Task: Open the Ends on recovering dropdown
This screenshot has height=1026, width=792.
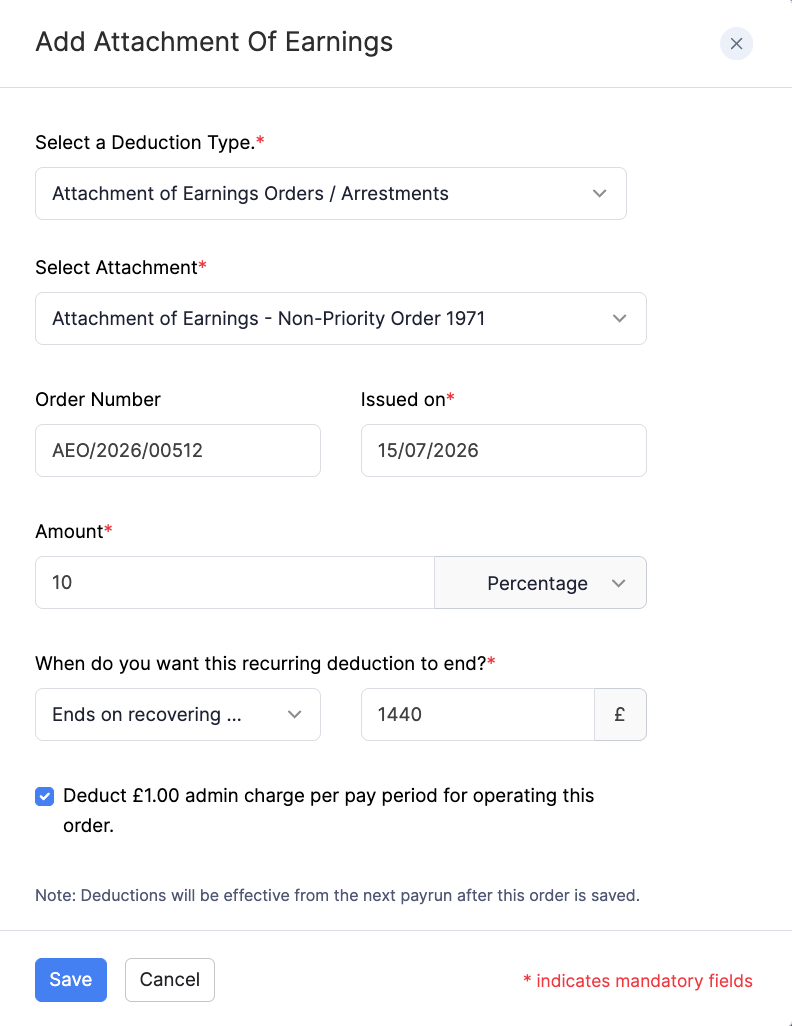Action: 178,715
